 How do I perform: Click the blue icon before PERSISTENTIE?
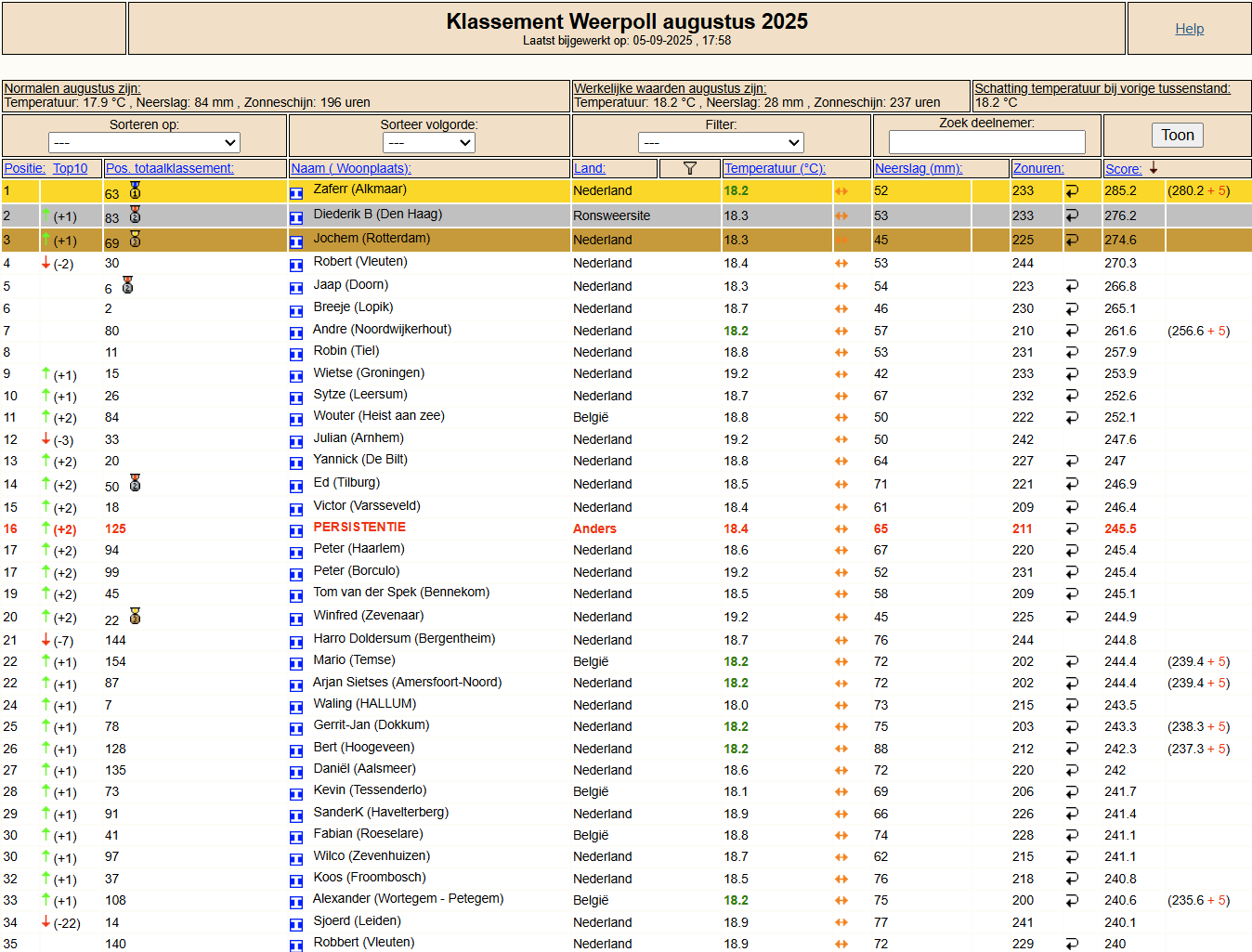(296, 530)
